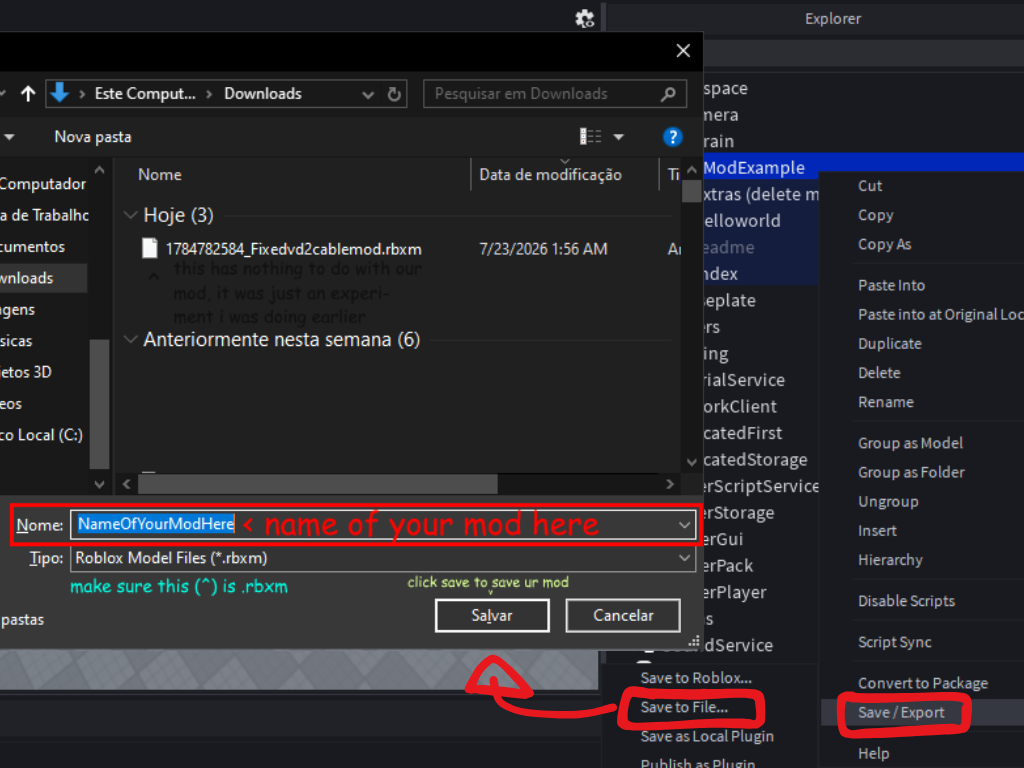Click the blue Downloads arrow icon in path
1024x768 pixels.
(x=59, y=93)
